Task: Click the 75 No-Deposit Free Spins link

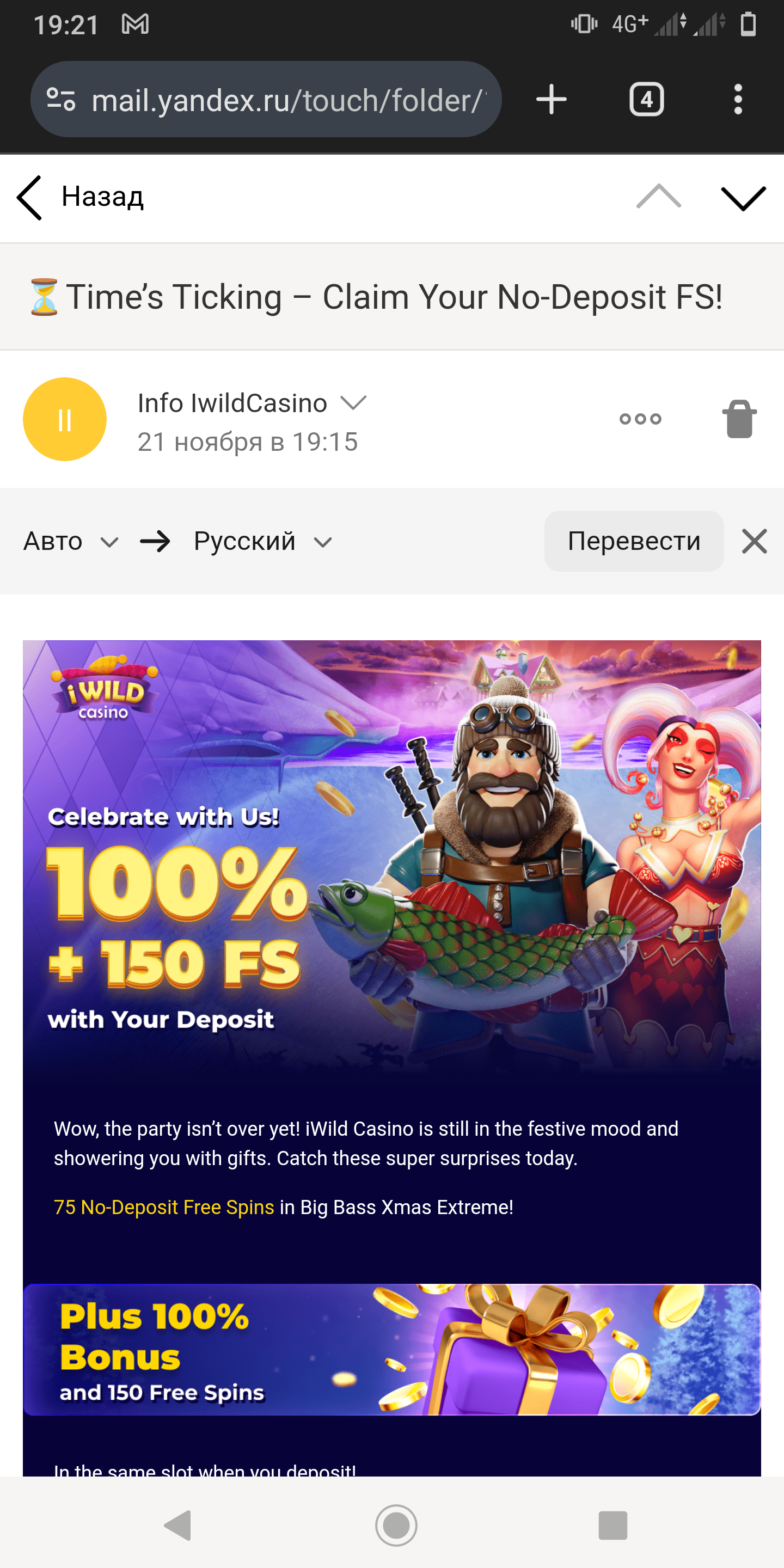Action: (164, 1207)
